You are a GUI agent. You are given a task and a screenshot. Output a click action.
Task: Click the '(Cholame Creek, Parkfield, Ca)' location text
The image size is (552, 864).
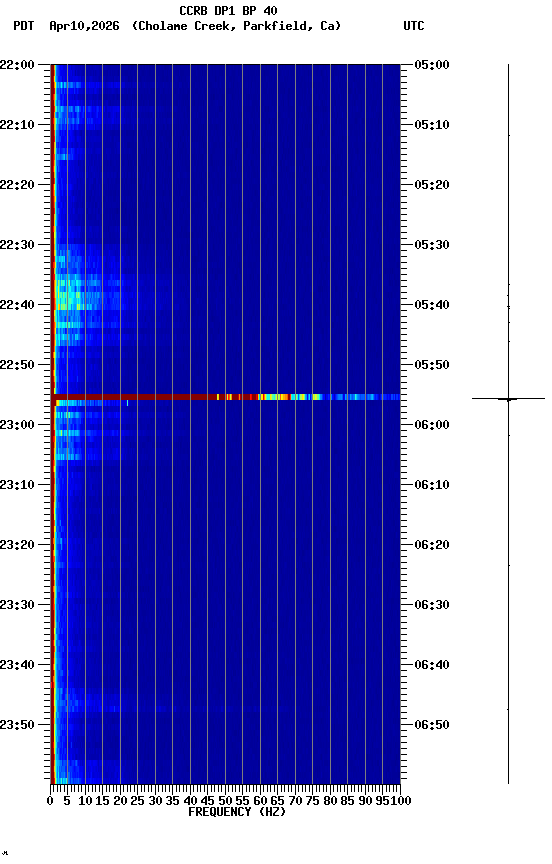pos(236,26)
